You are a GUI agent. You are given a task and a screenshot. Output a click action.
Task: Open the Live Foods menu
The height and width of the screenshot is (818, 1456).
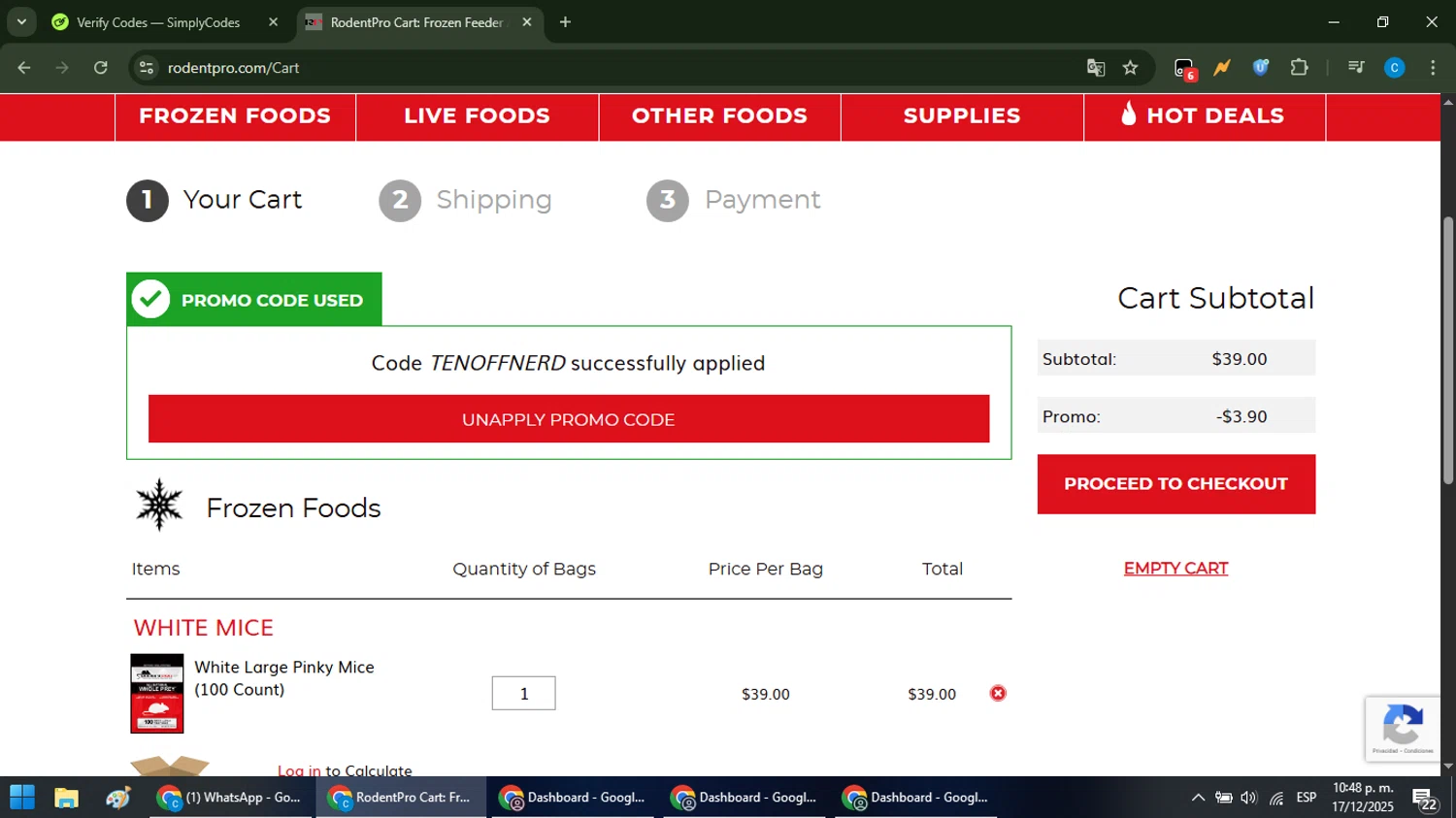(x=477, y=116)
